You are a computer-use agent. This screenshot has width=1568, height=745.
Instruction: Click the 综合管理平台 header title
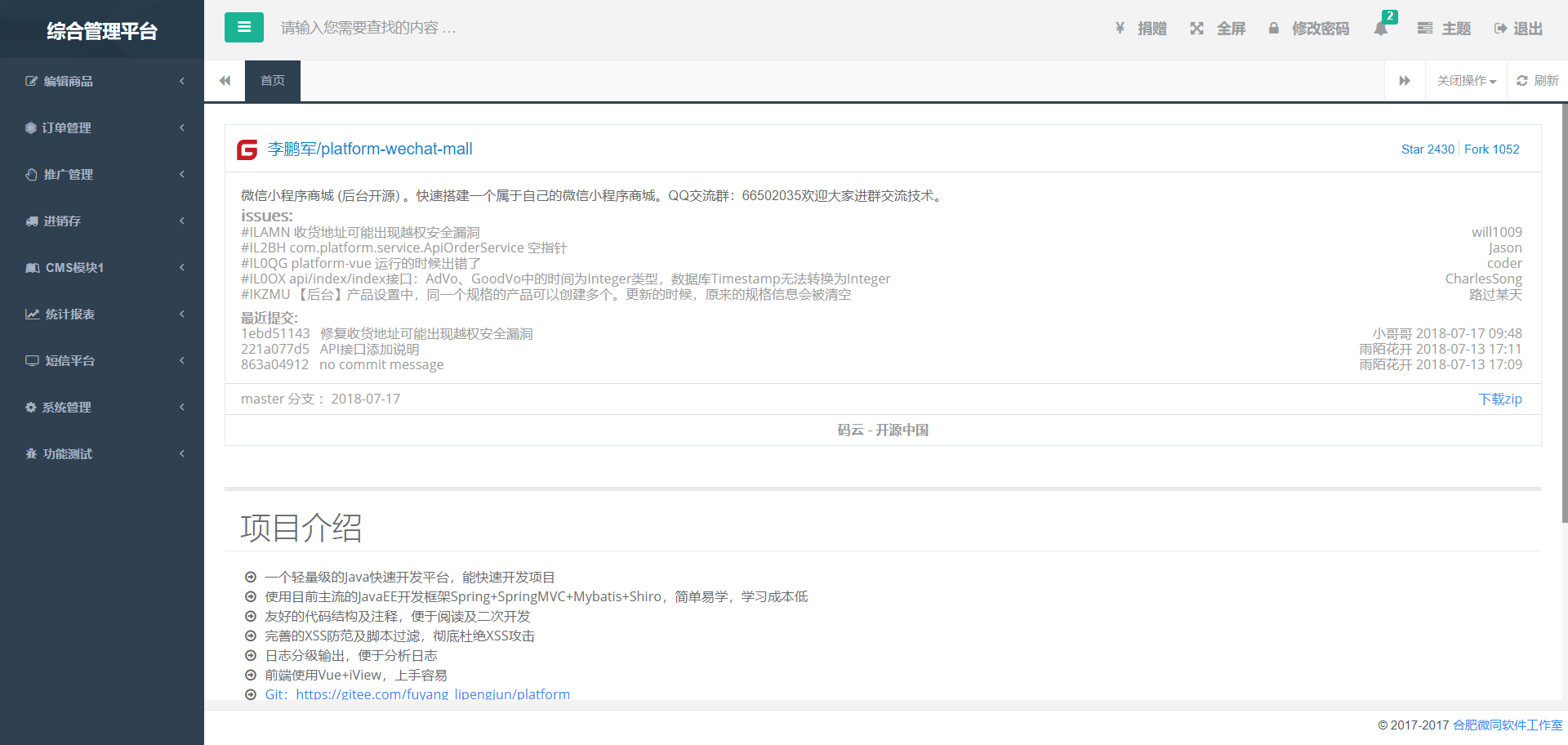[102, 31]
